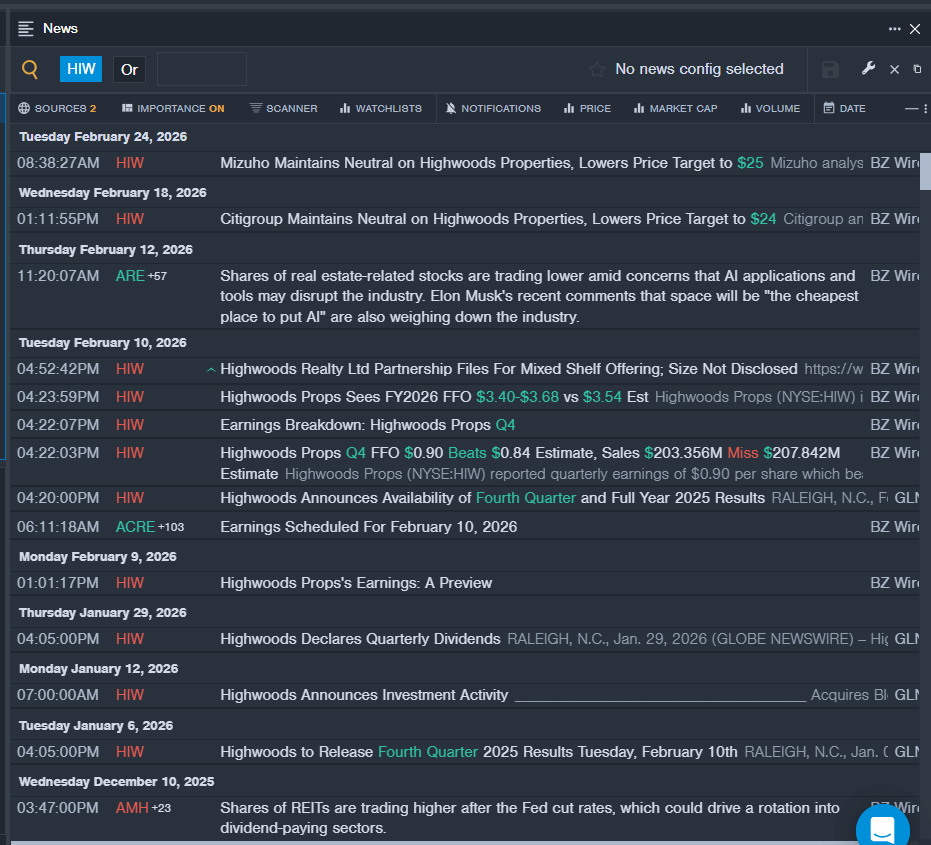Click the popout window icon beside wrench

point(917,69)
